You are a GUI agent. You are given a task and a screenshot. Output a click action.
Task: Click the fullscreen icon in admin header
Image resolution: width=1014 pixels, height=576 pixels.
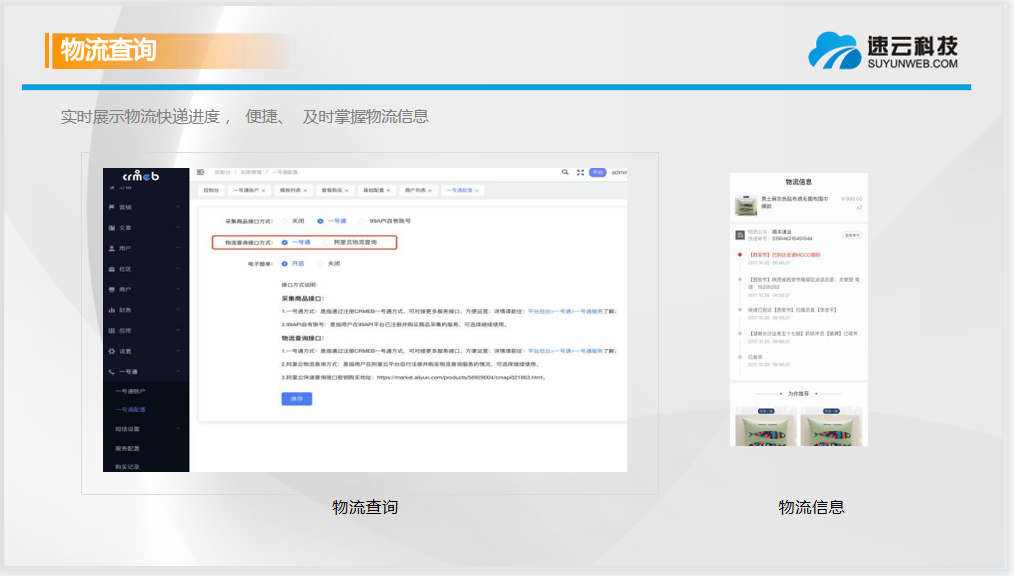580,172
